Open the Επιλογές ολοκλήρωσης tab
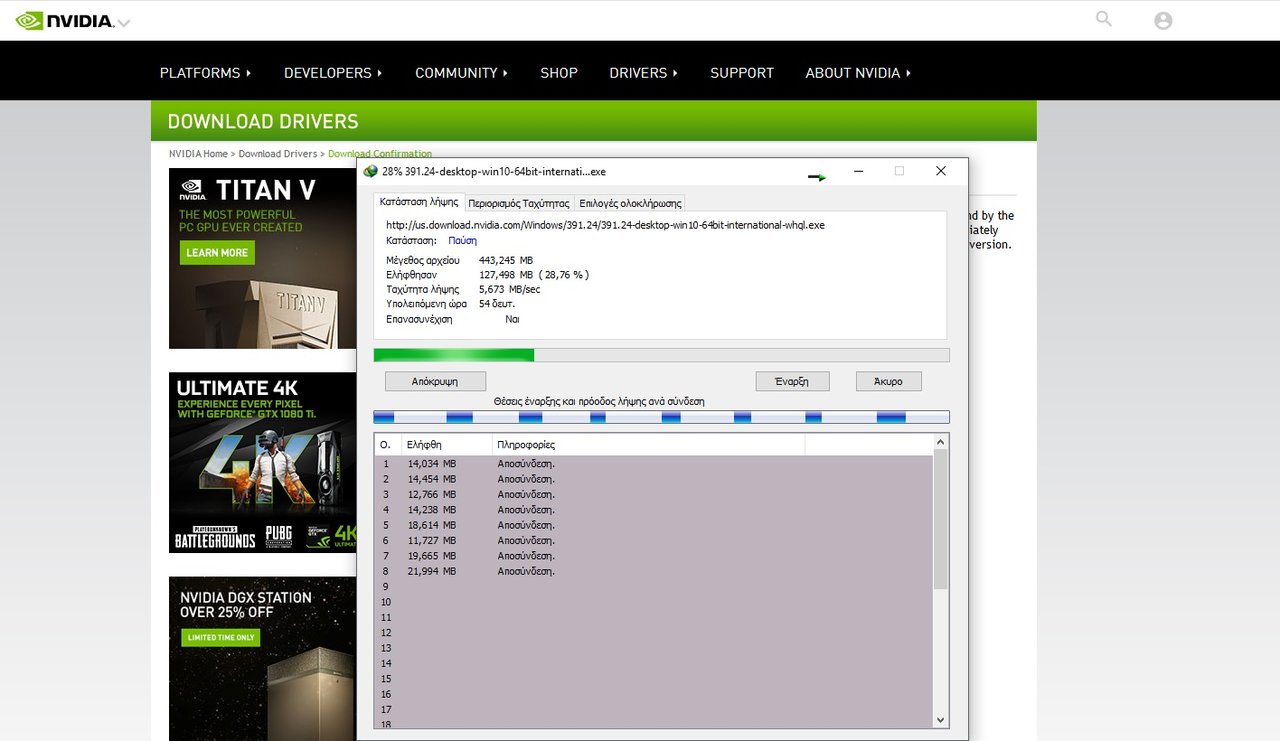1280x741 pixels. tap(630, 203)
